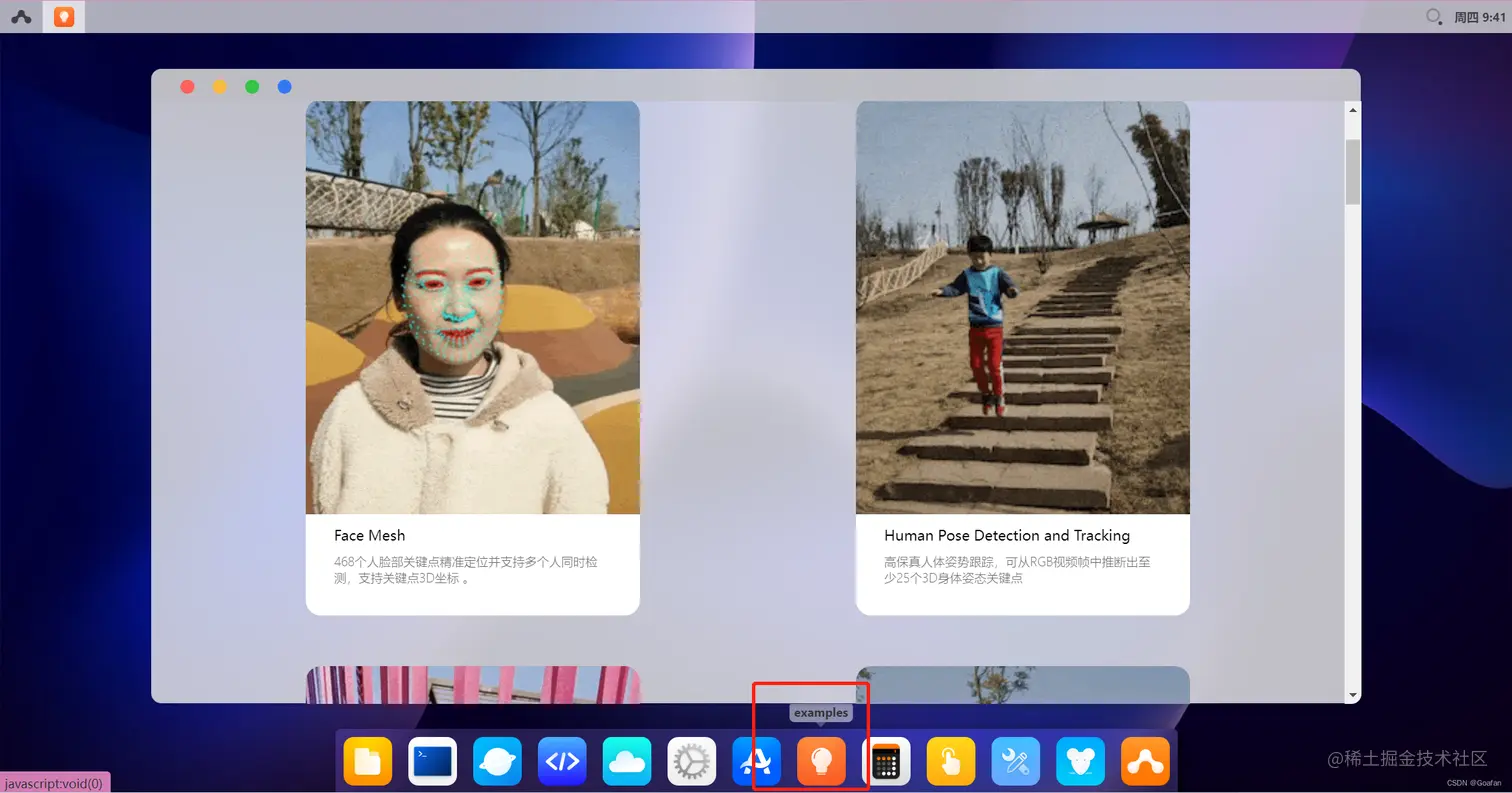The image size is (1512, 793).
Task: Open the Human Pose Detection demo image
Action: click(x=1023, y=307)
